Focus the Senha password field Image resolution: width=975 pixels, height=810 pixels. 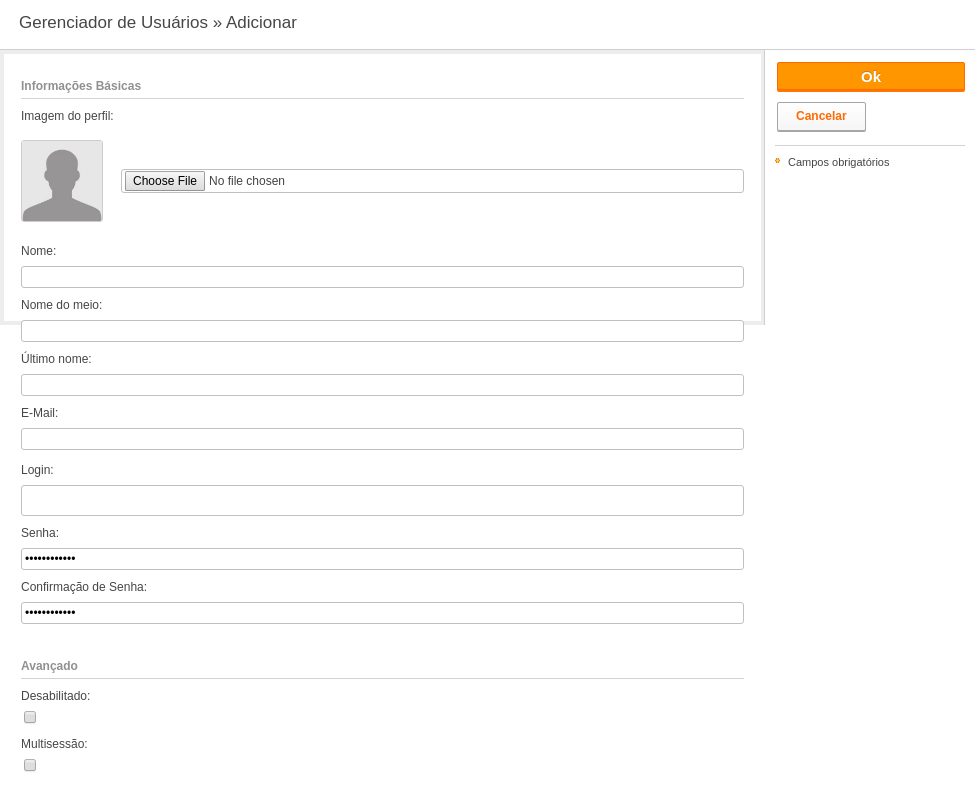coord(382,559)
